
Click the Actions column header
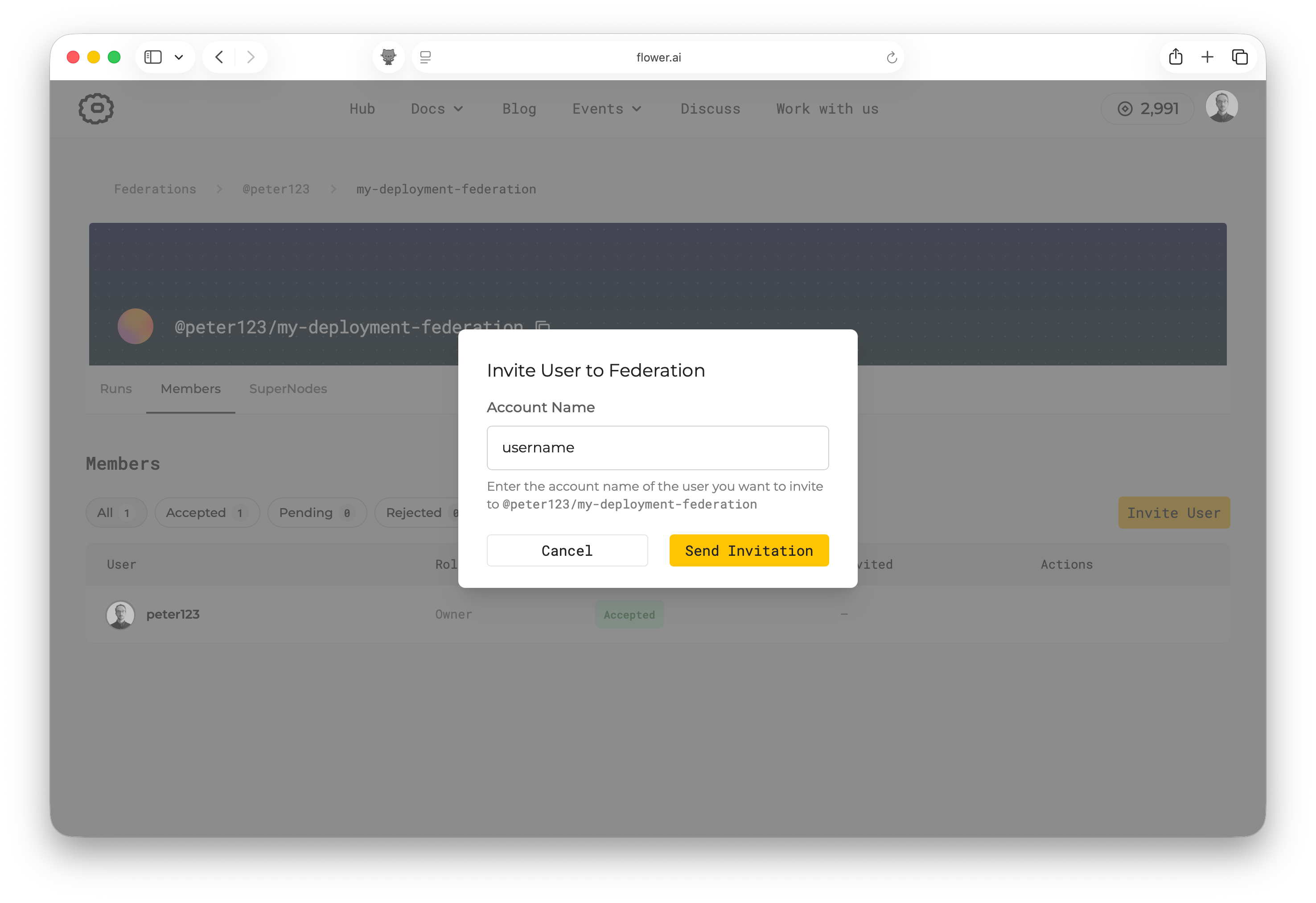pos(1066,564)
